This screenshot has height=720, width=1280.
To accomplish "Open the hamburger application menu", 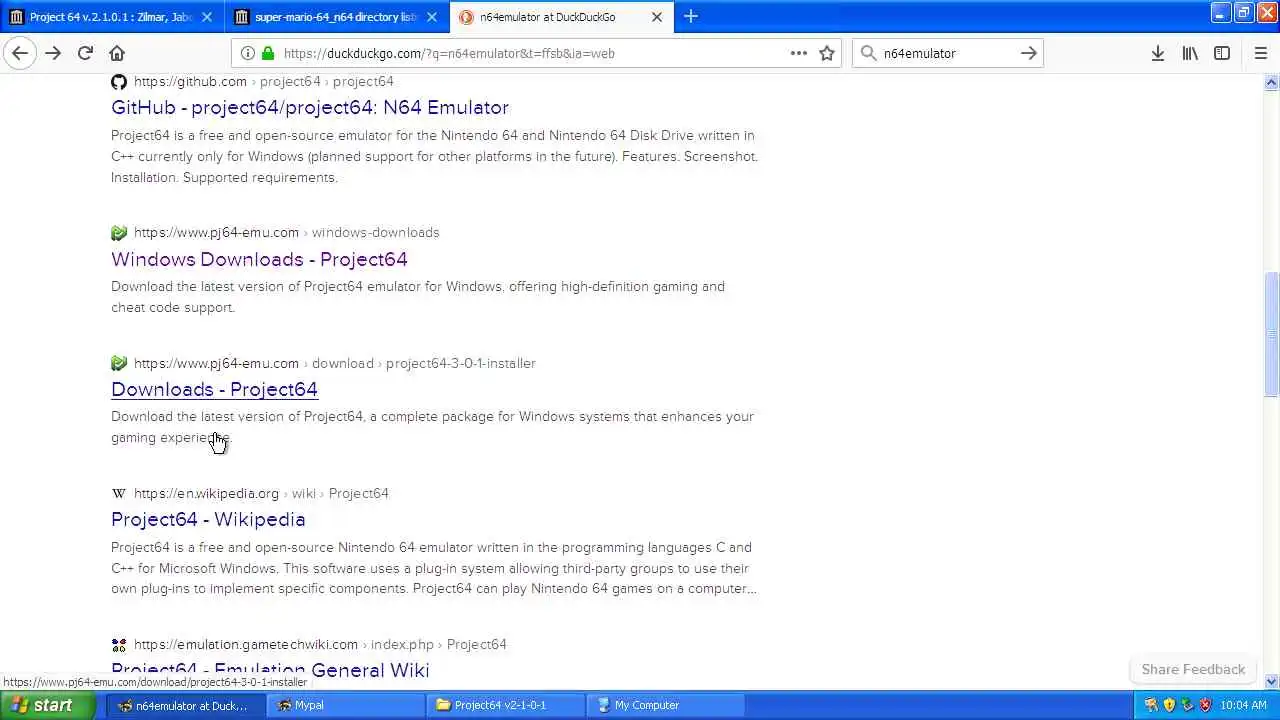I will (1260, 53).
